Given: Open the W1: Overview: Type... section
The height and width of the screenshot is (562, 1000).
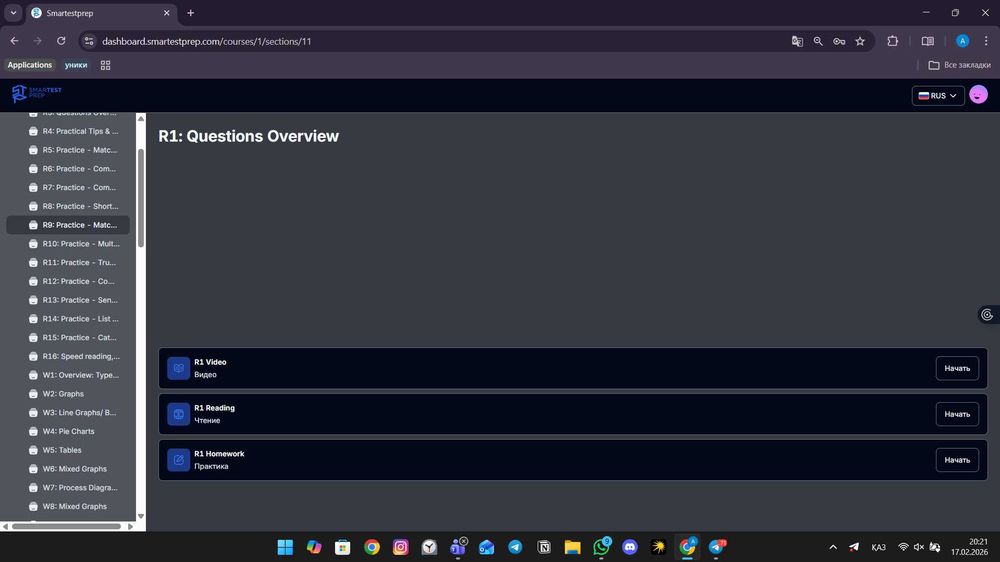Looking at the screenshot, I should click(x=68, y=375).
